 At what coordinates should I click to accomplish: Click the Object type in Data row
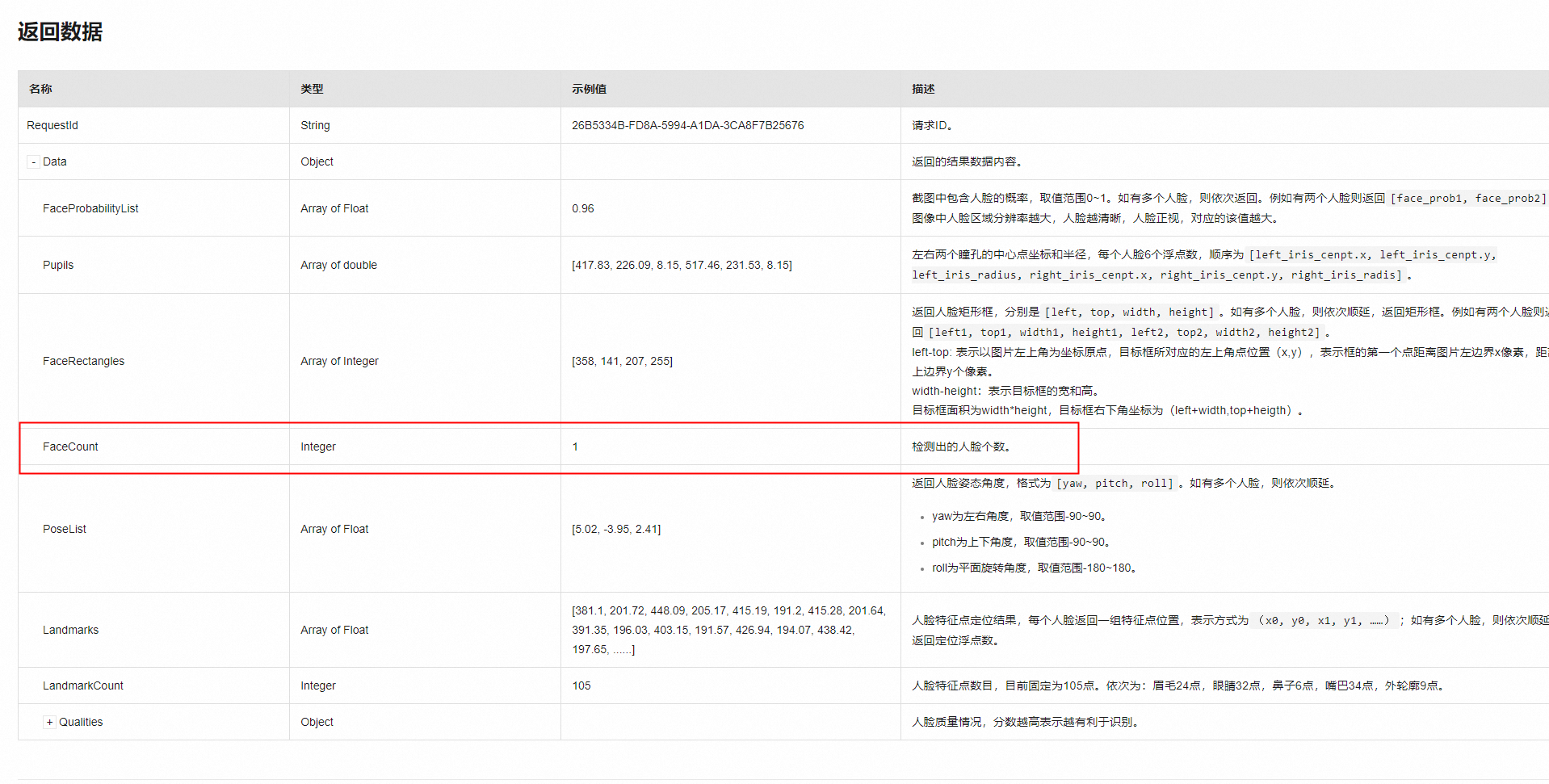click(317, 161)
